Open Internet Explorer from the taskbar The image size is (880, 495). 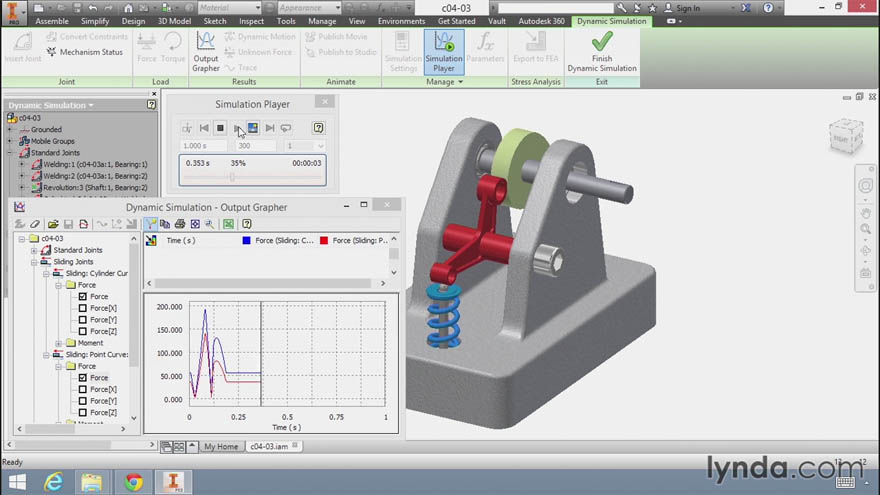[x=54, y=482]
